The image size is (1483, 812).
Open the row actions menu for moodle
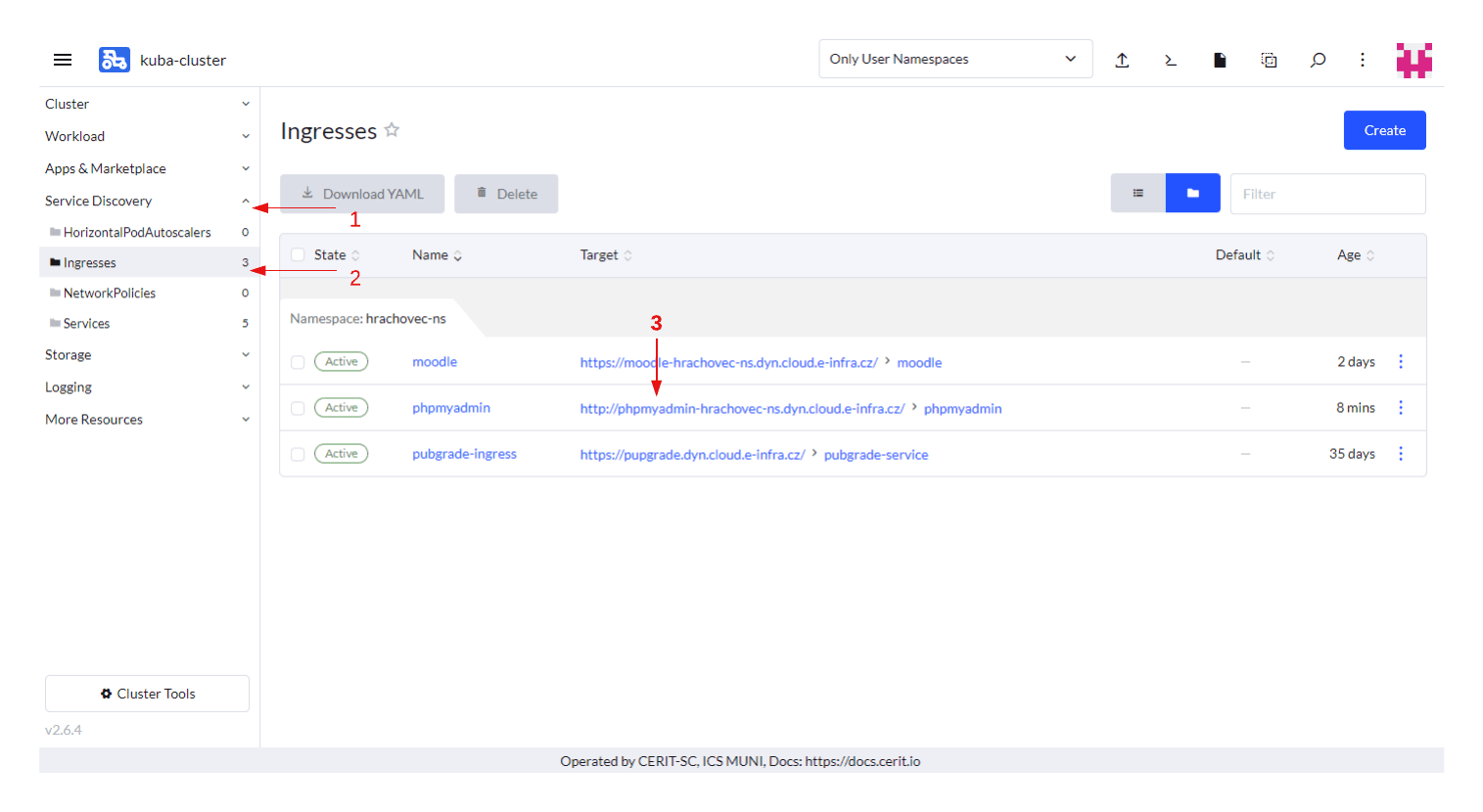coord(1401,362)
